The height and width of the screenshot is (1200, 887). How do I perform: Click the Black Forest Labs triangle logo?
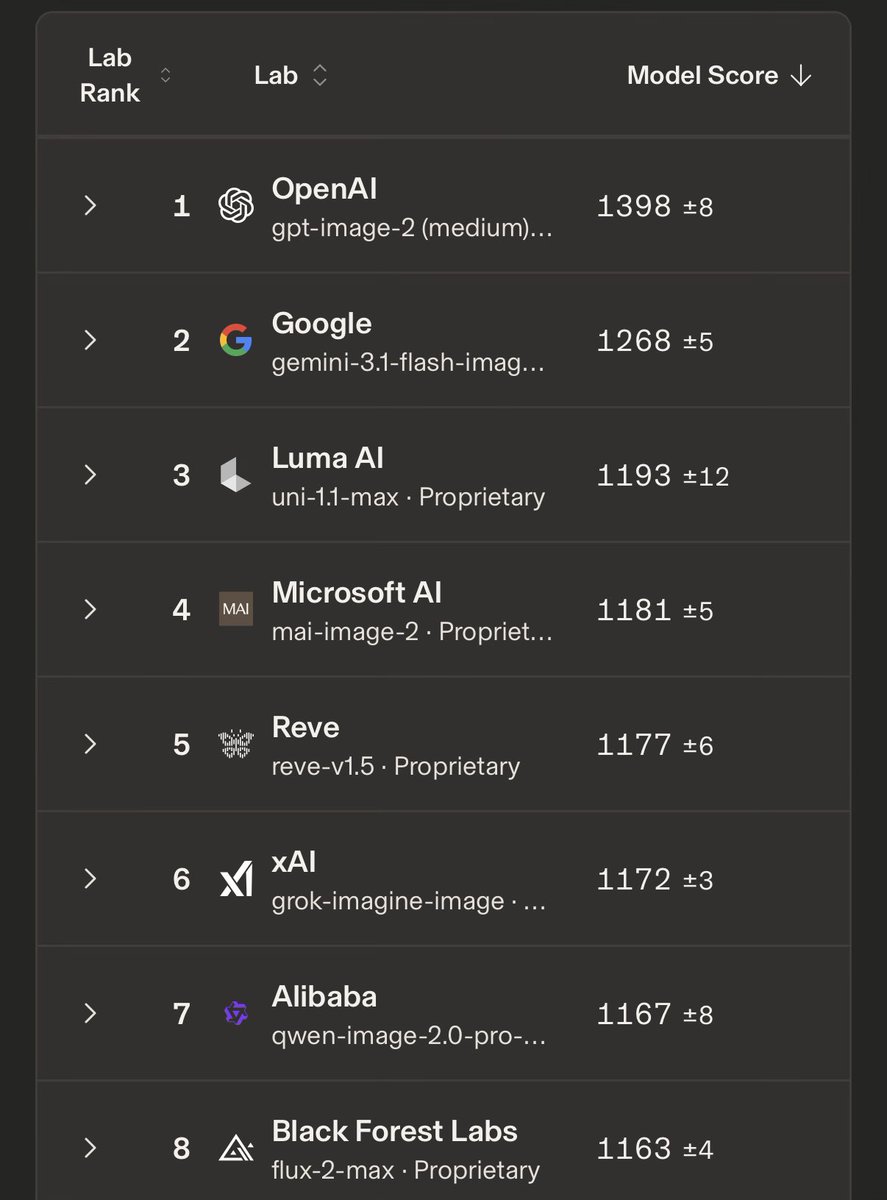236,1148
